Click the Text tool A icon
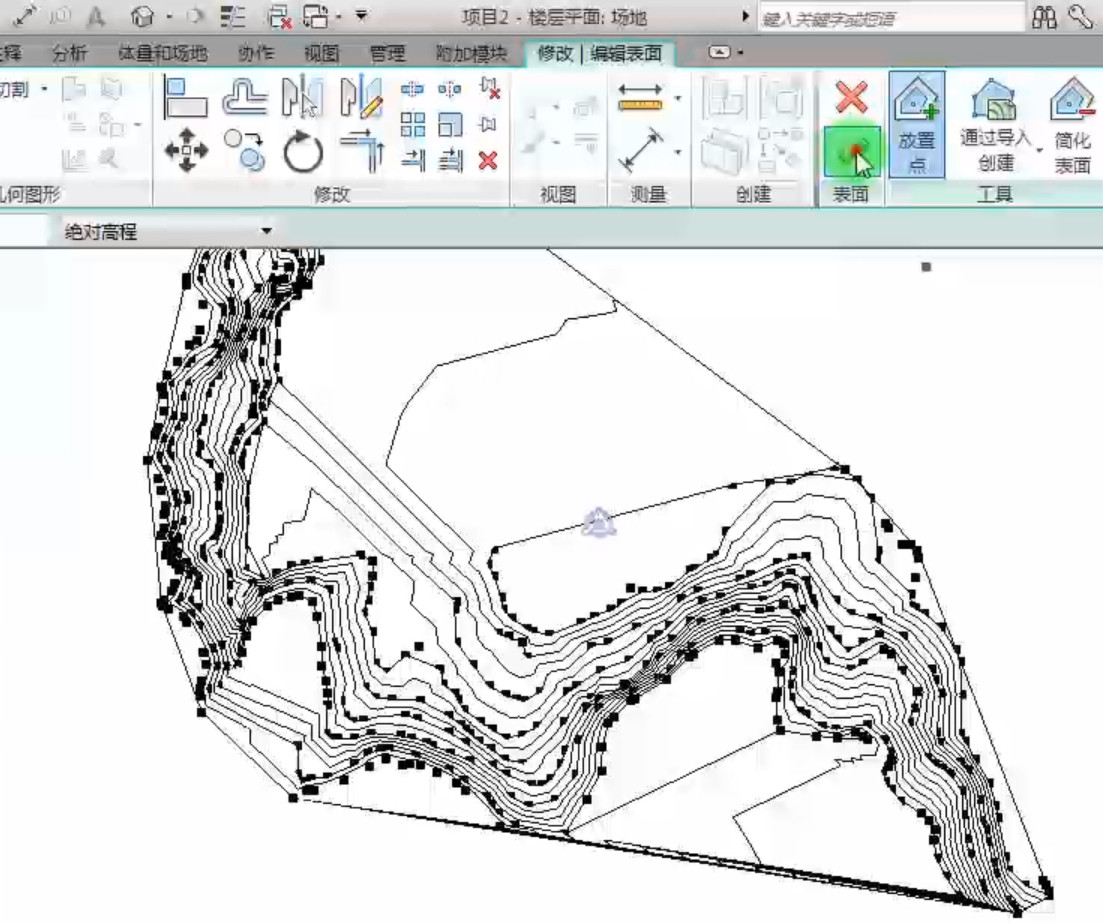 [x=96, y=15]
